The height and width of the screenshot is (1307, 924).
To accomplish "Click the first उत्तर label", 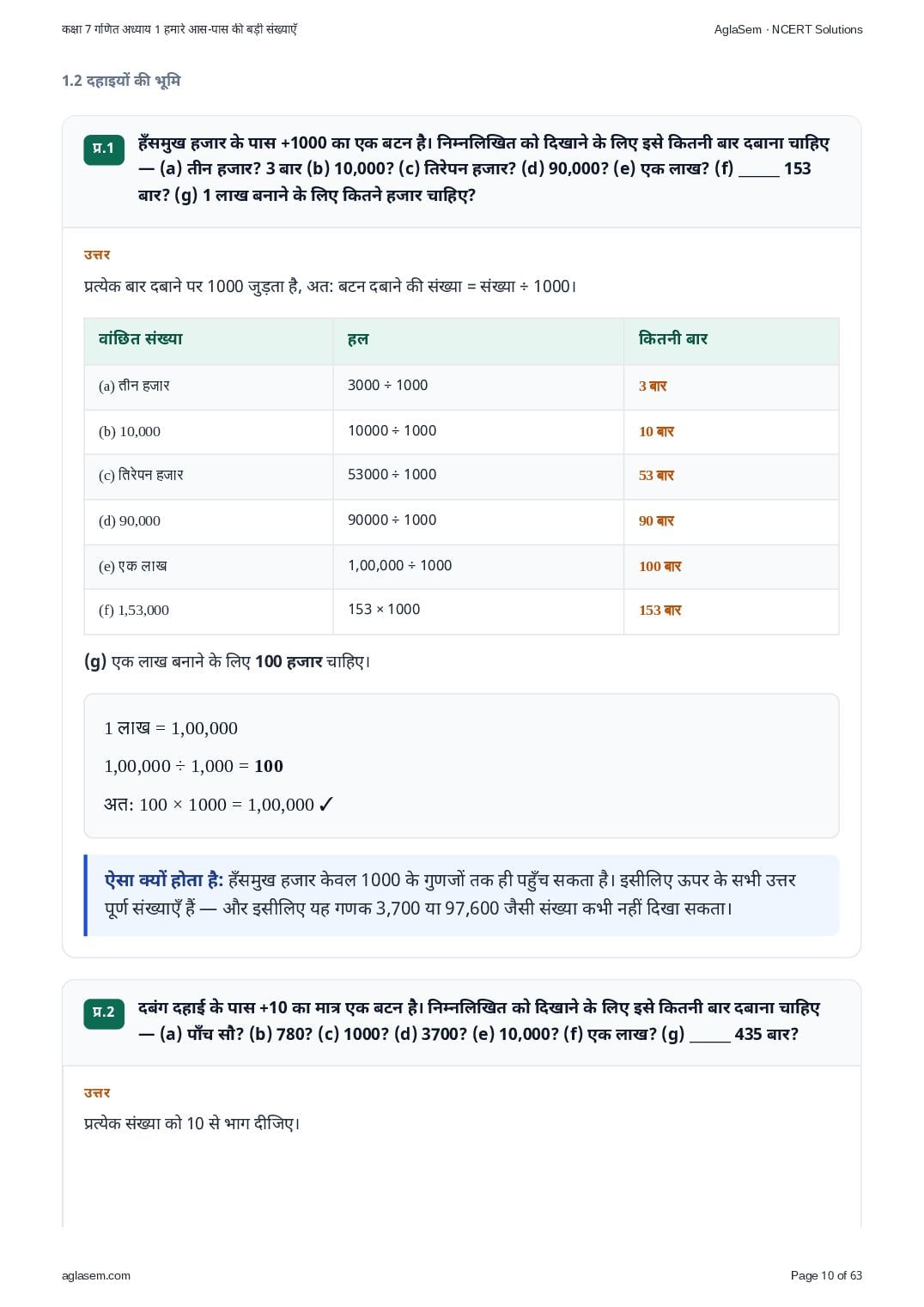I will coord(97,254).
